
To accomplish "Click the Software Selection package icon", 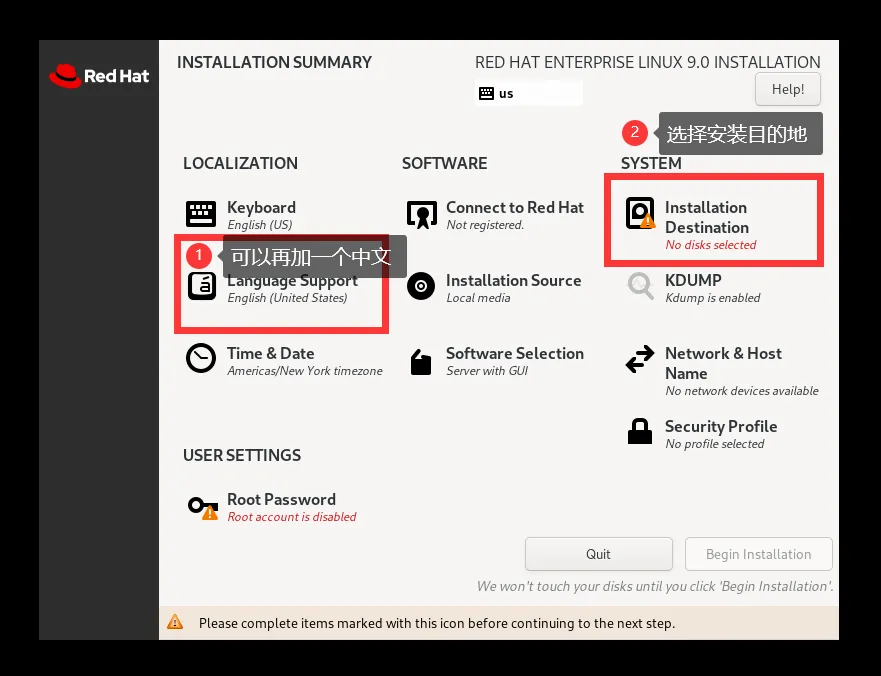I will point(421,362).
